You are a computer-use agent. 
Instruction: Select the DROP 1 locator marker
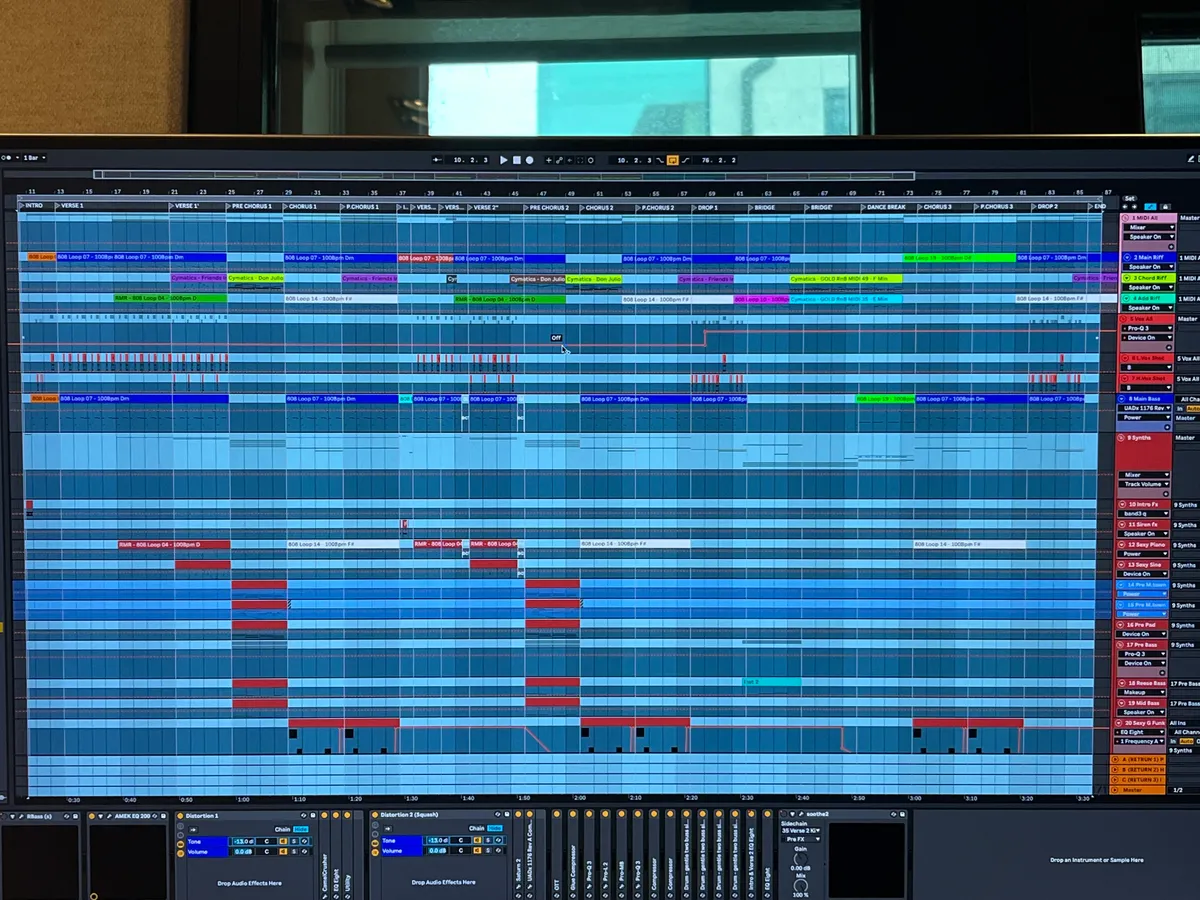[x=706, y=207]
